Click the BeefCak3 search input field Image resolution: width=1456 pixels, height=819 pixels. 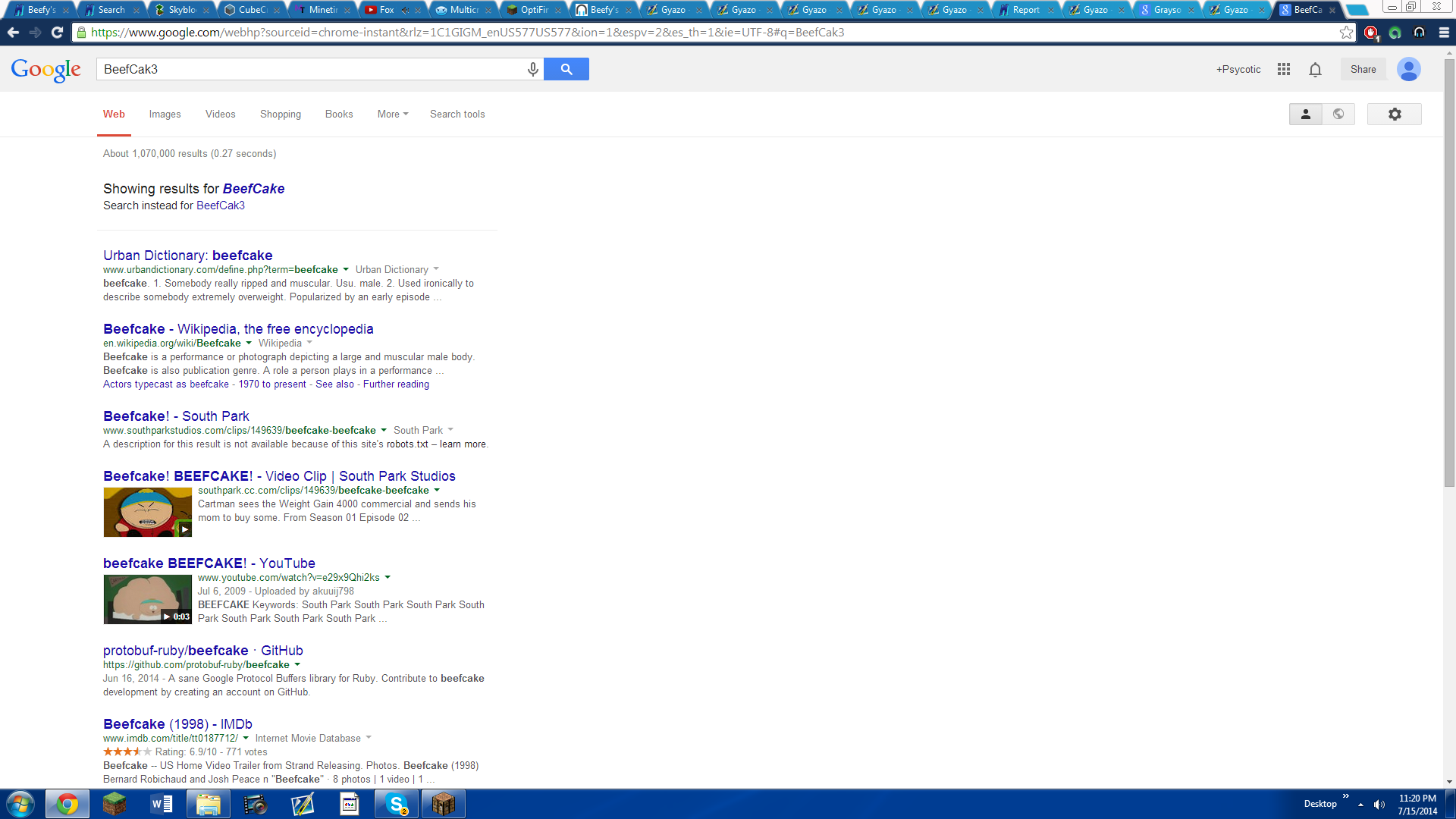click(x=311, y=69)
